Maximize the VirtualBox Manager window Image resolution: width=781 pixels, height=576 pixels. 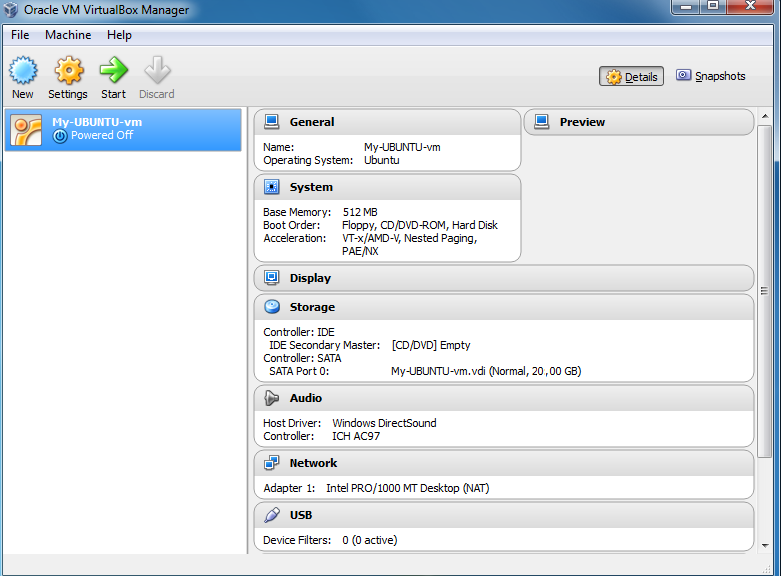(713, 6)
